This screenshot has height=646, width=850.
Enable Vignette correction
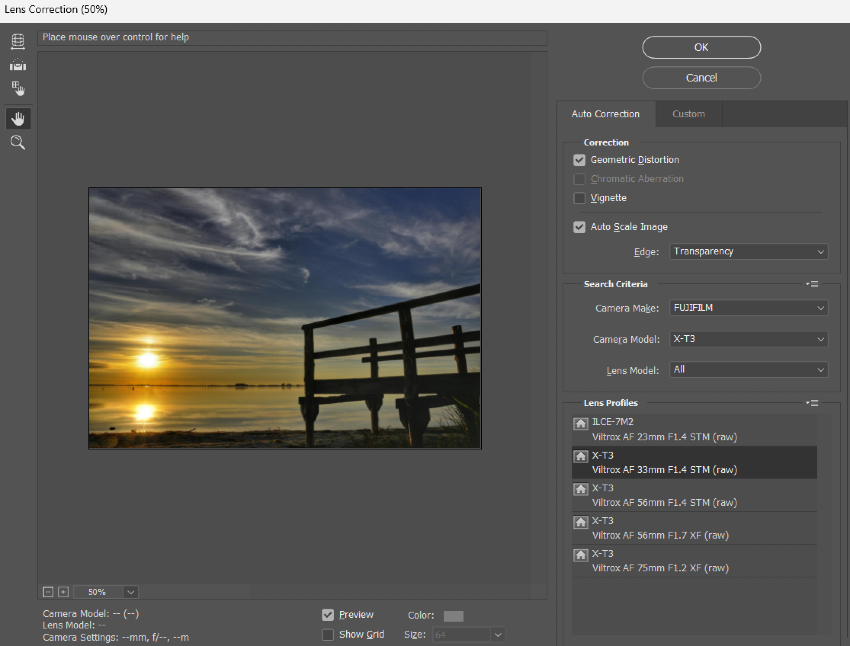coord(579,197)
